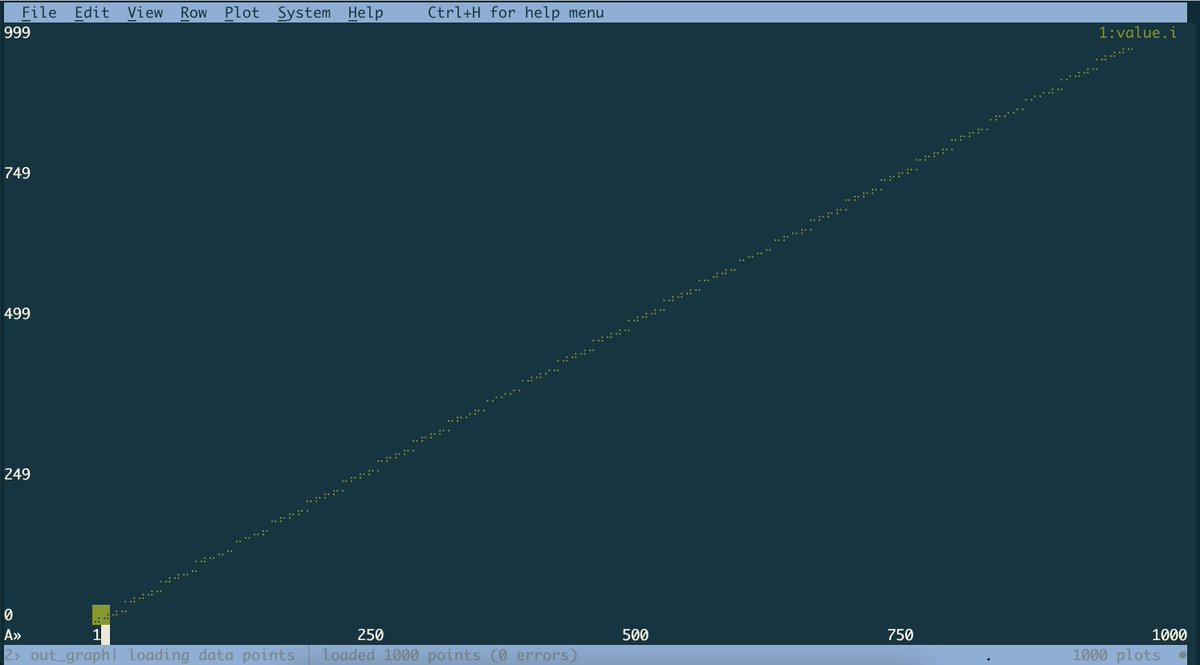This screenshot has width=1200, height=665.
Task: Click the 'loaded 1000 points (0 errors)' status
Action: pos(450,655)
